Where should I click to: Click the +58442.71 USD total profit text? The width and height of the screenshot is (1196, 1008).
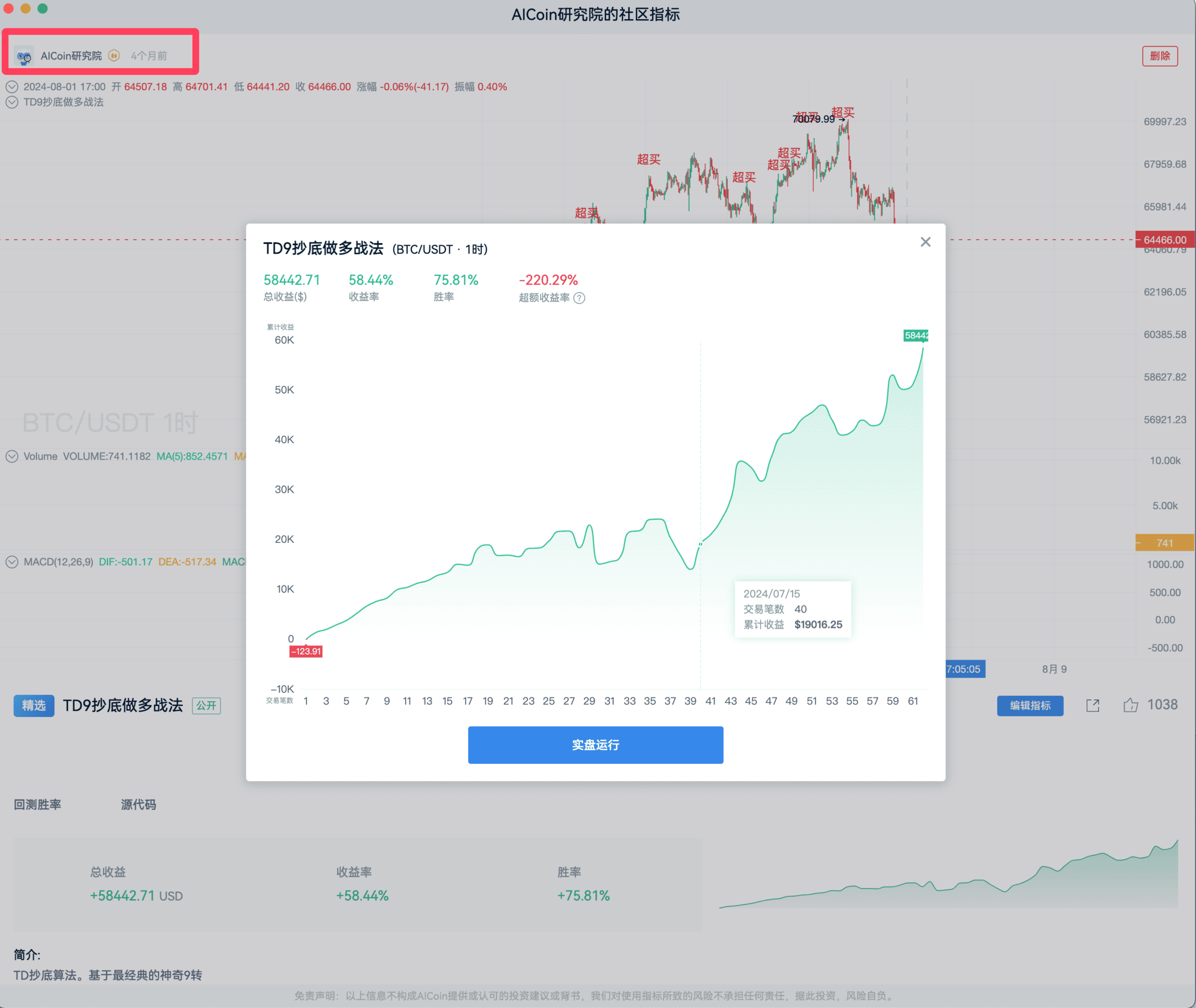(136, 896)
